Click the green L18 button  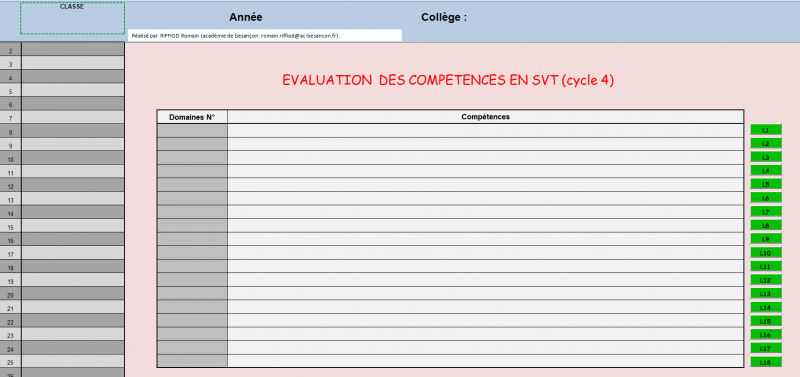[765, 362]
